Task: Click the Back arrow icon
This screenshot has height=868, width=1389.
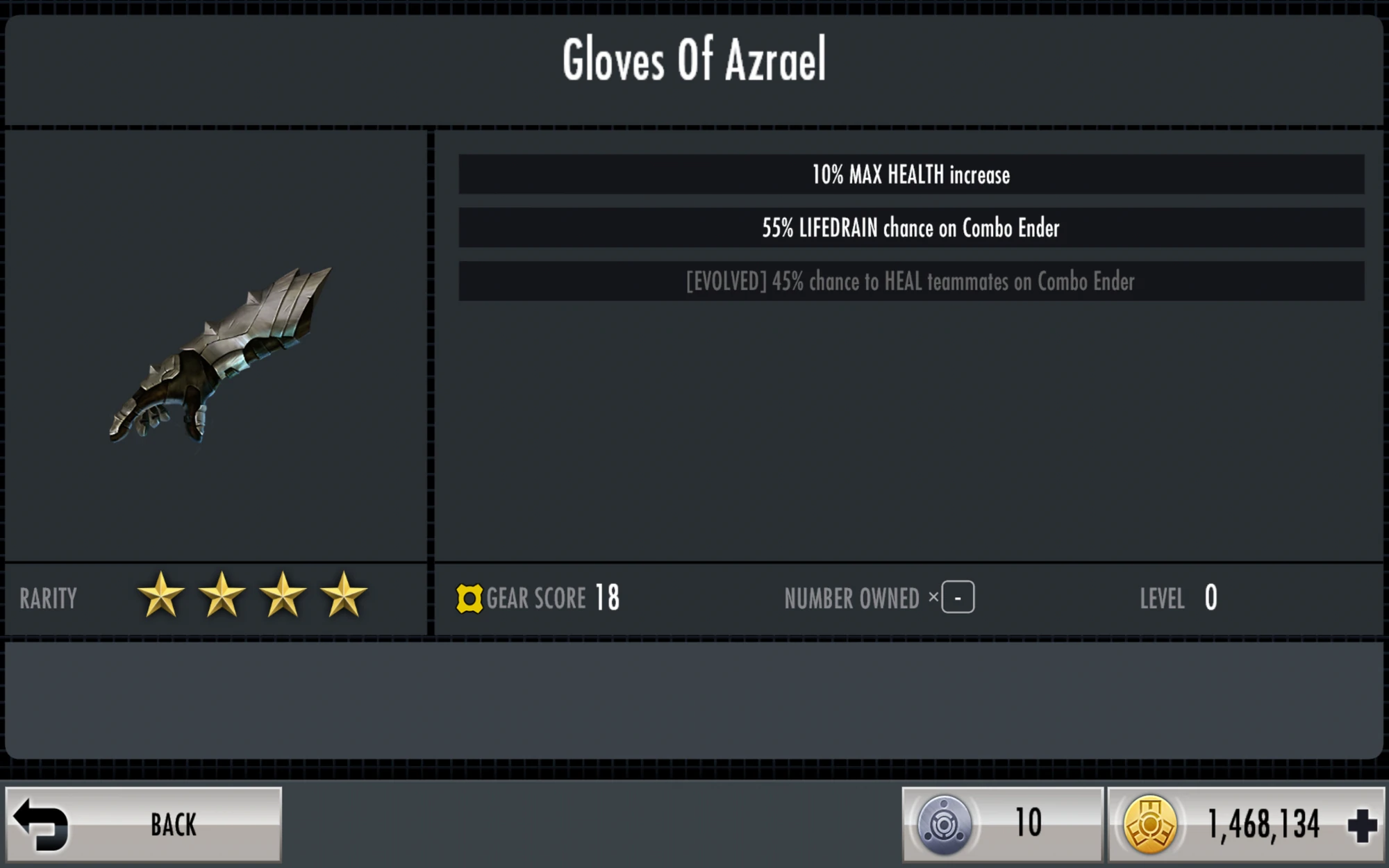Action: tap(41, 824)
